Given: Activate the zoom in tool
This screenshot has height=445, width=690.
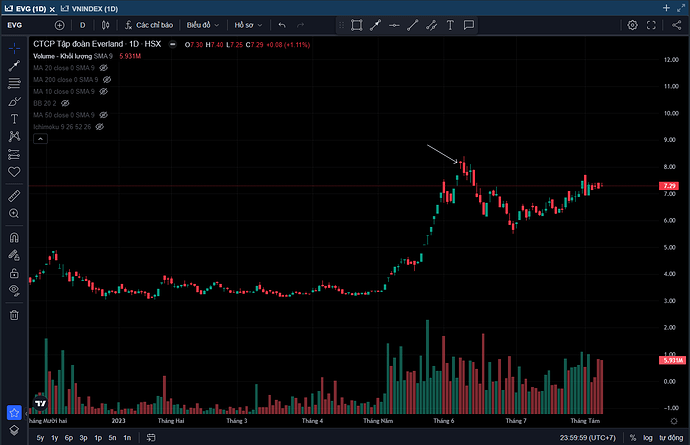Looking at the screenshot, I should pos(14,213).
